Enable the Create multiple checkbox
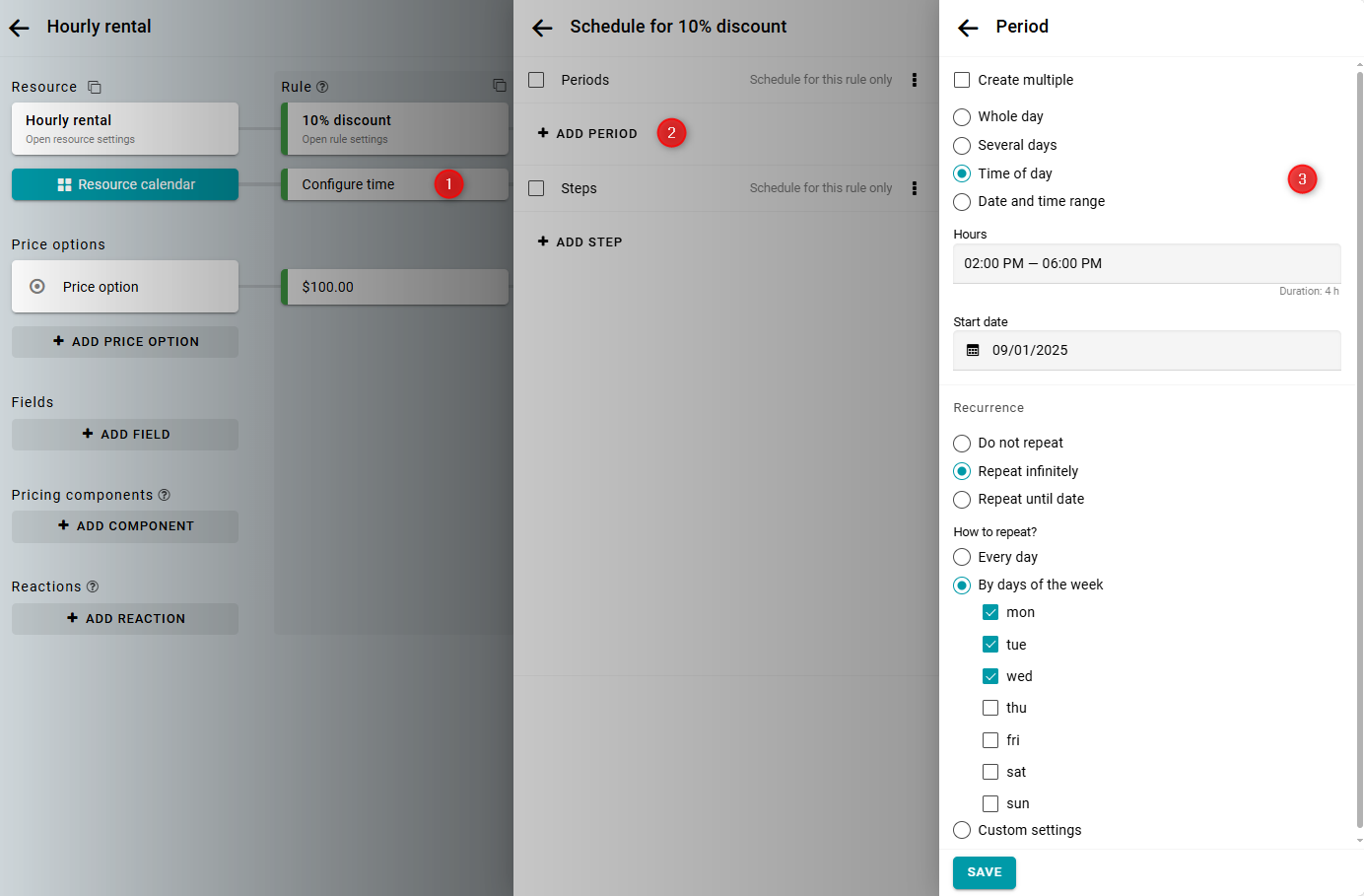1364x896 pixels. pos(962,80)
